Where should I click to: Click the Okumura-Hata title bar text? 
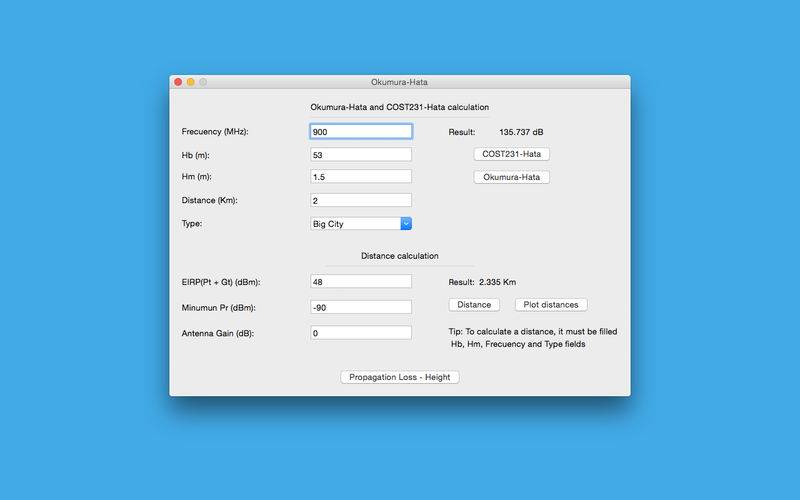pyautogui.click(x=399, y=82)
